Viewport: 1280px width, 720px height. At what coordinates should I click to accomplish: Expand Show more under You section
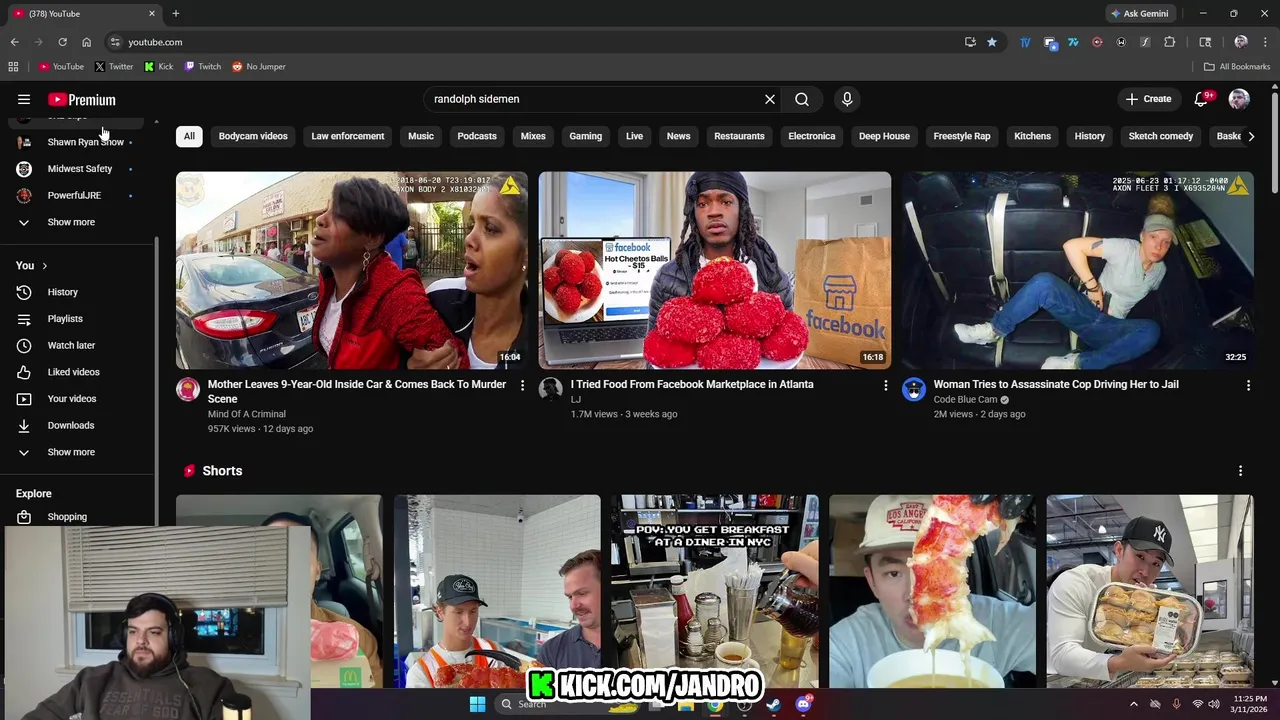tap(80, 452)
